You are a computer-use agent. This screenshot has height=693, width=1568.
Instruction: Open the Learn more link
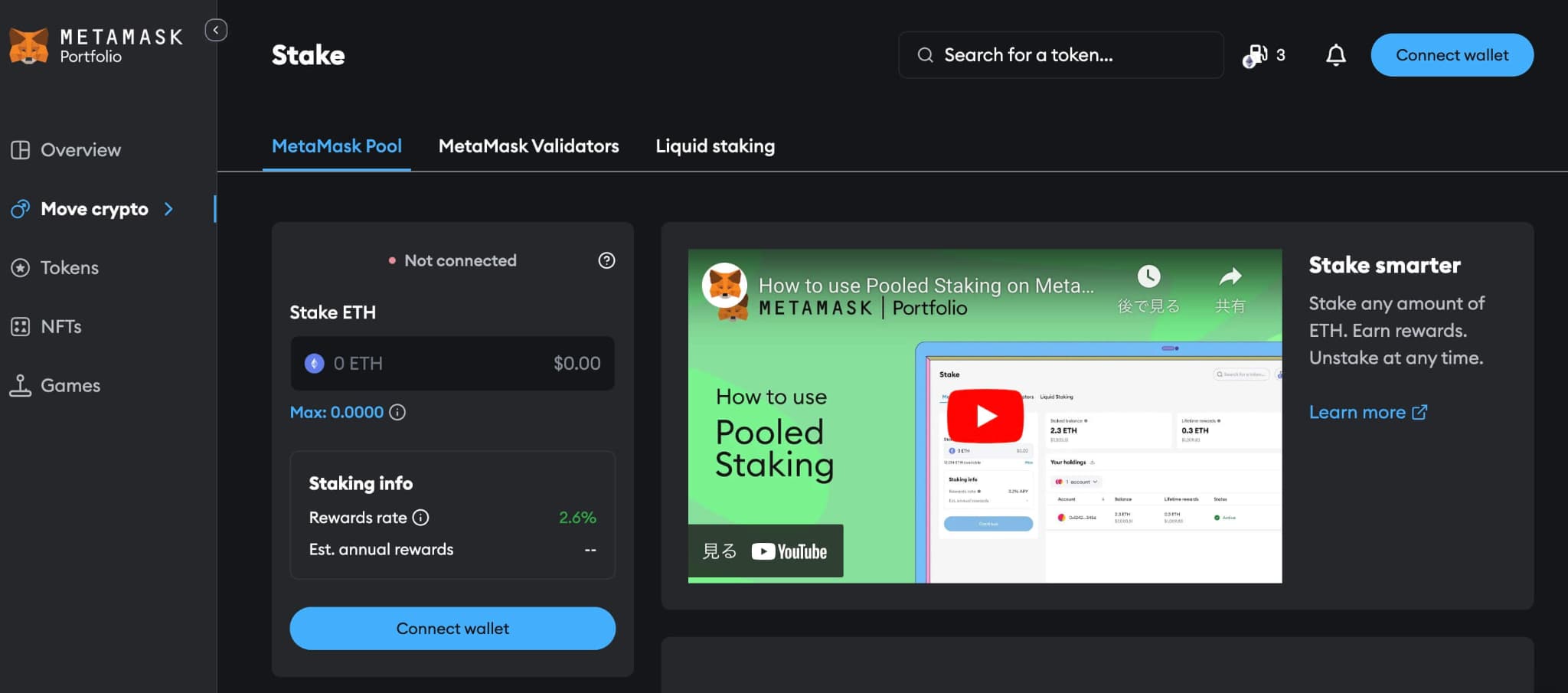tap(1368, 412)
